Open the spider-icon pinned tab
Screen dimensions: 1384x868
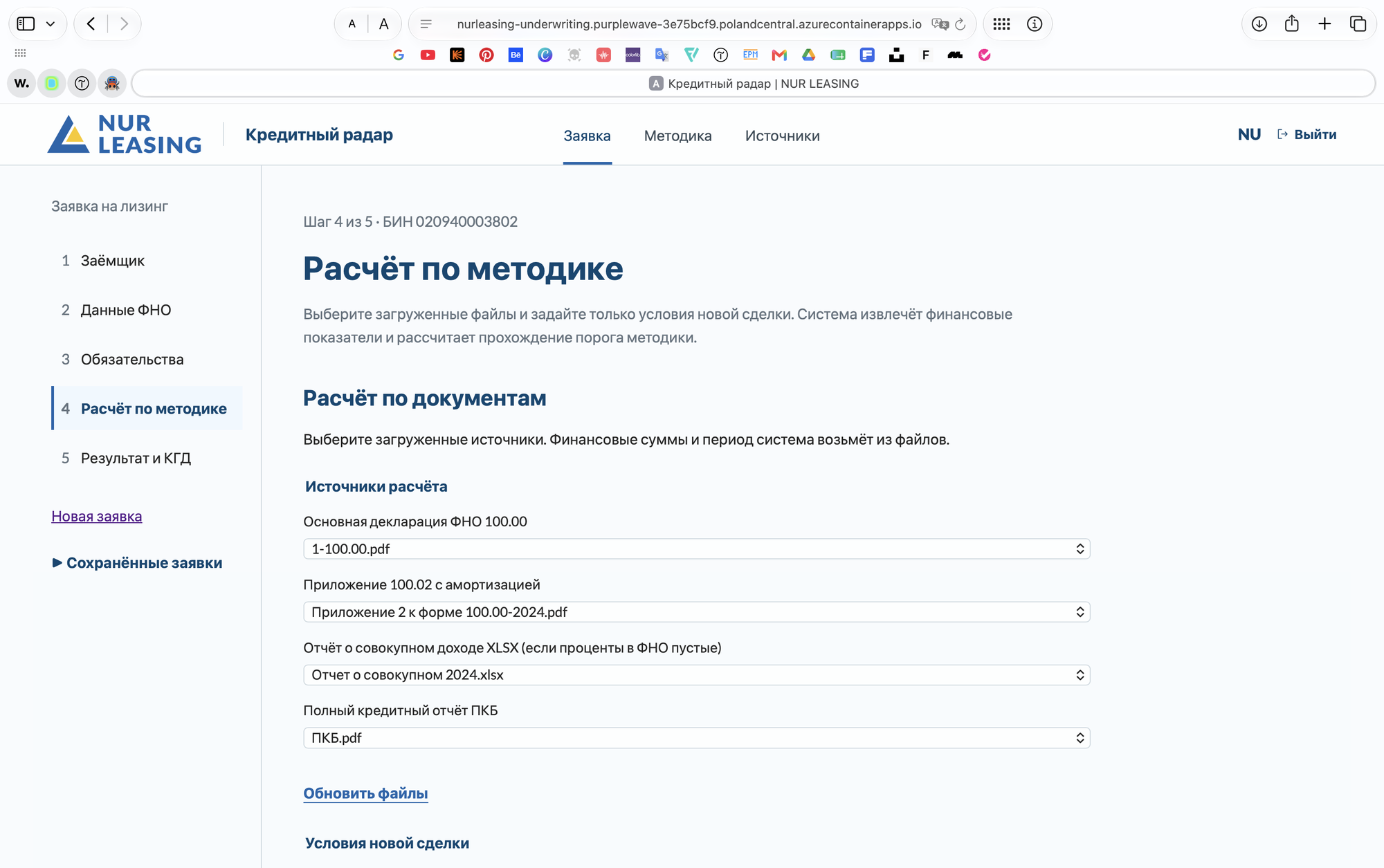pos(112,84)
